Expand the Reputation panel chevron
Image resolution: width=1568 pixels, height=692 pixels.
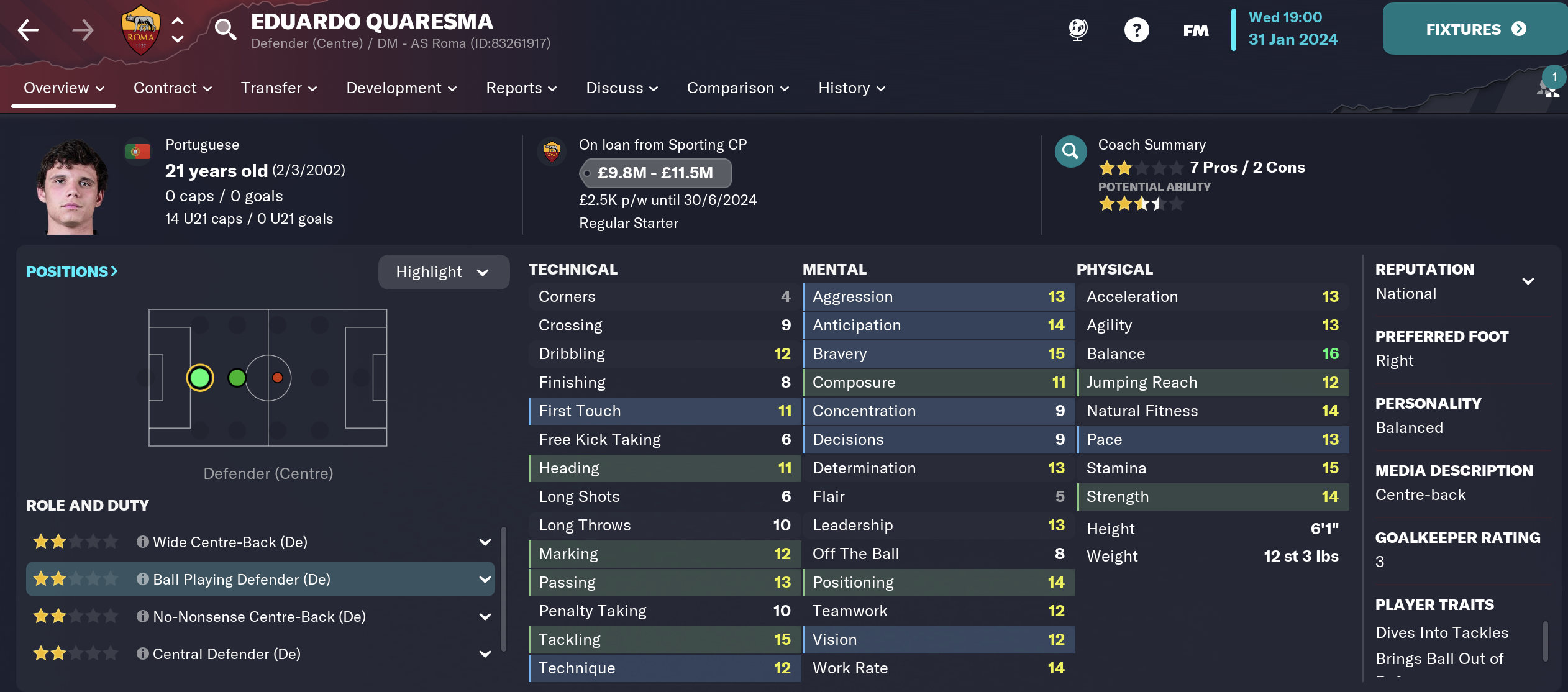(1528, 281)
